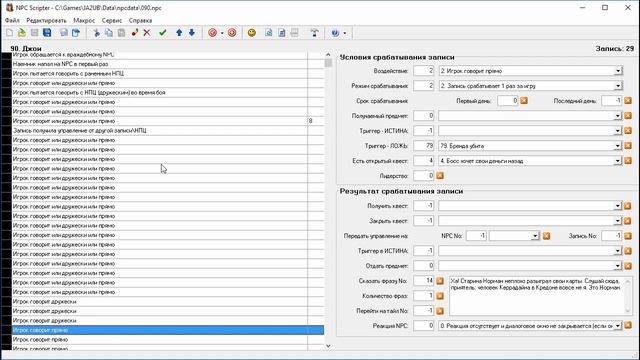
Task: Click the Первый день input field
Action: tap(507, 100)
